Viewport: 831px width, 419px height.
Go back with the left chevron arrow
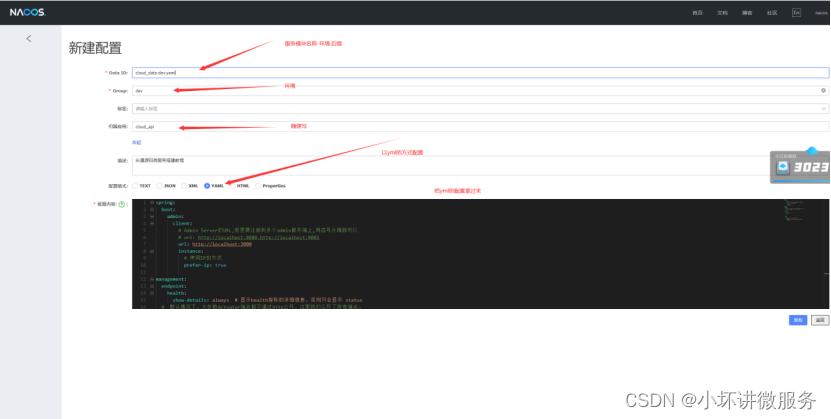point(29,39)
